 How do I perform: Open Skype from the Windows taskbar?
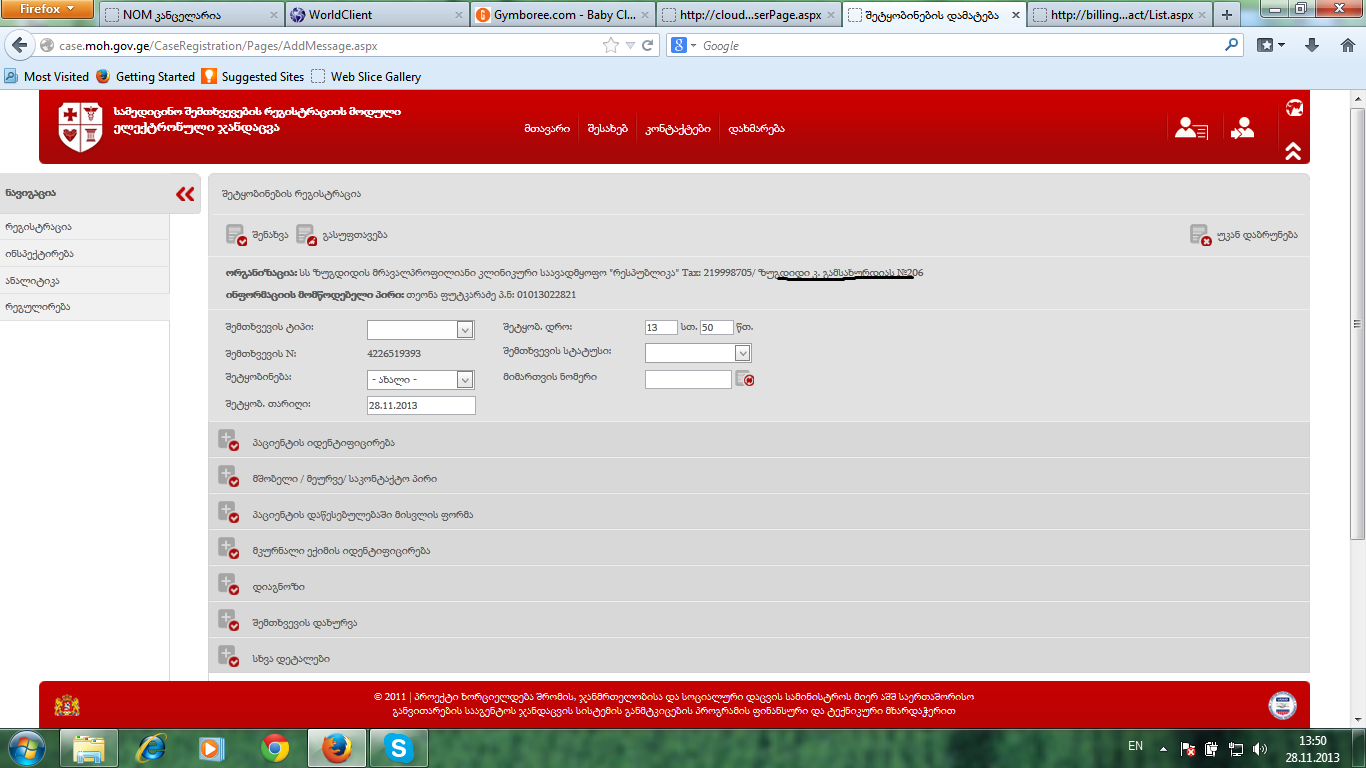click(398, 747)
